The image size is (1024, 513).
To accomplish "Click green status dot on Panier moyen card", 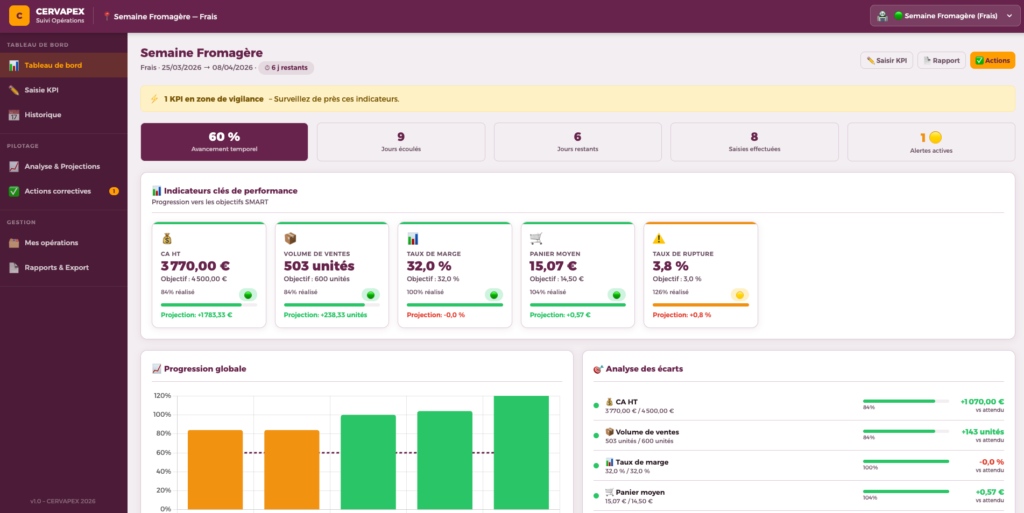I will pos(616,295).
